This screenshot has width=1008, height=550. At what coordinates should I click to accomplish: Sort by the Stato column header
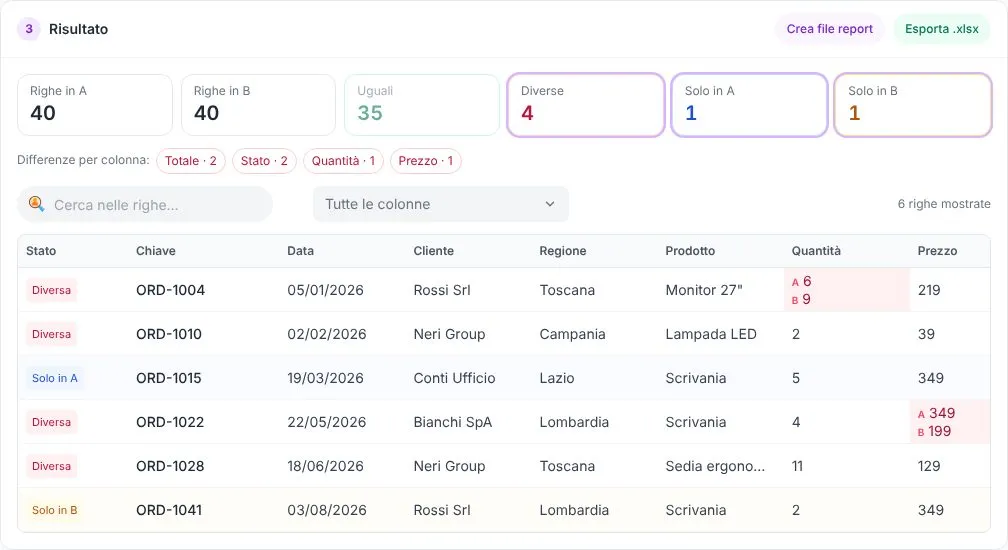41,251
